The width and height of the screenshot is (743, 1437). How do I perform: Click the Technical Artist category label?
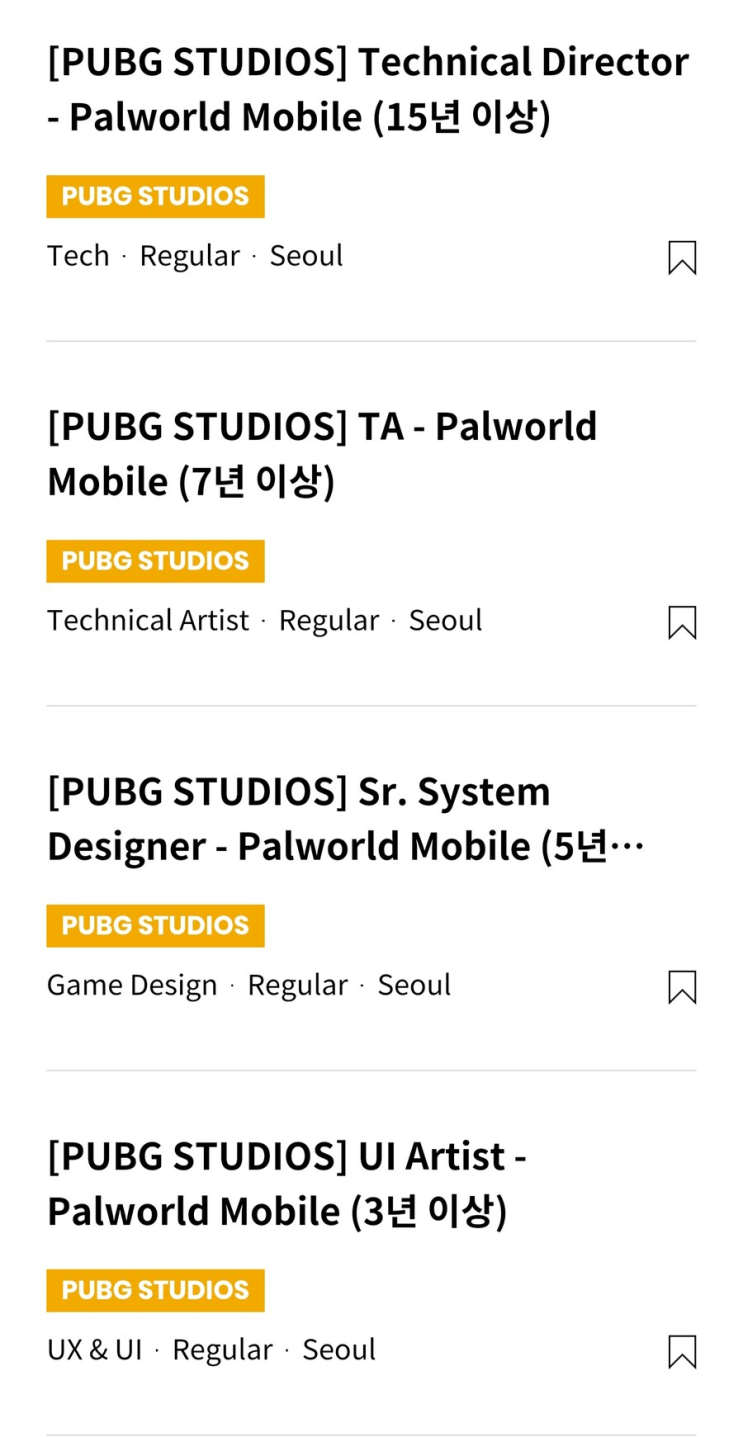coord(148,621)
